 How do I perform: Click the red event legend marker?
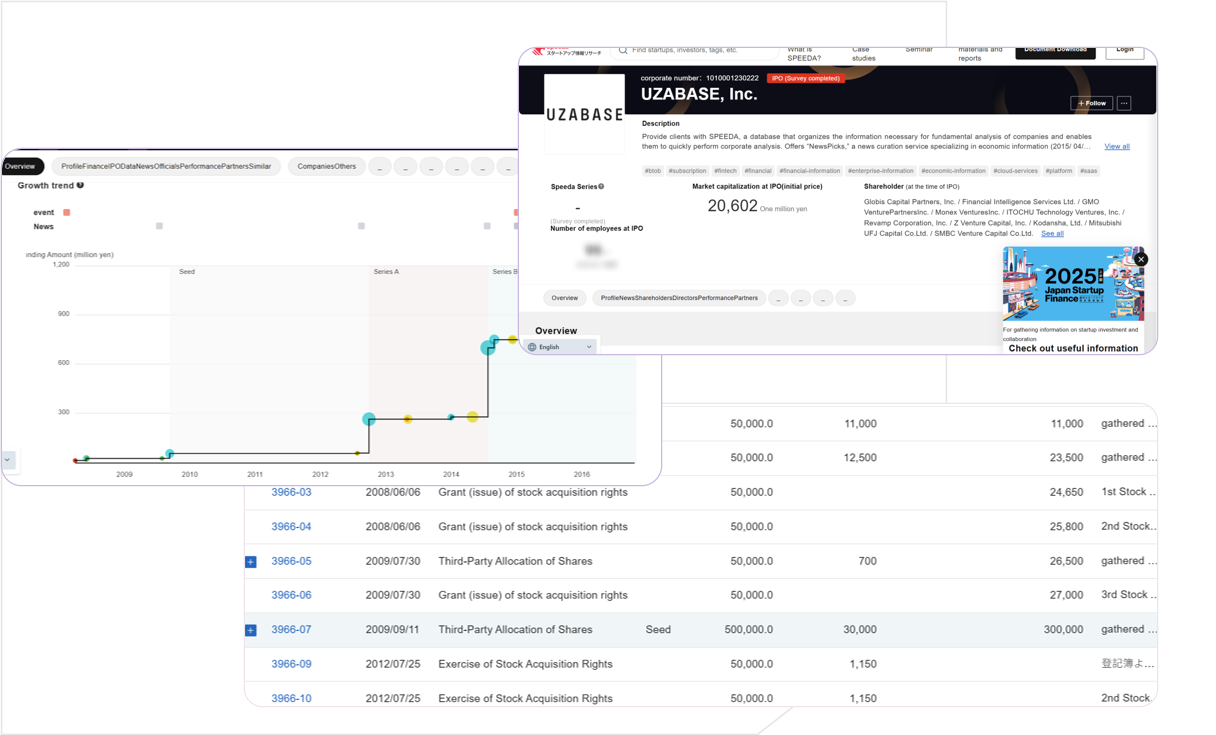pos(67,212)
